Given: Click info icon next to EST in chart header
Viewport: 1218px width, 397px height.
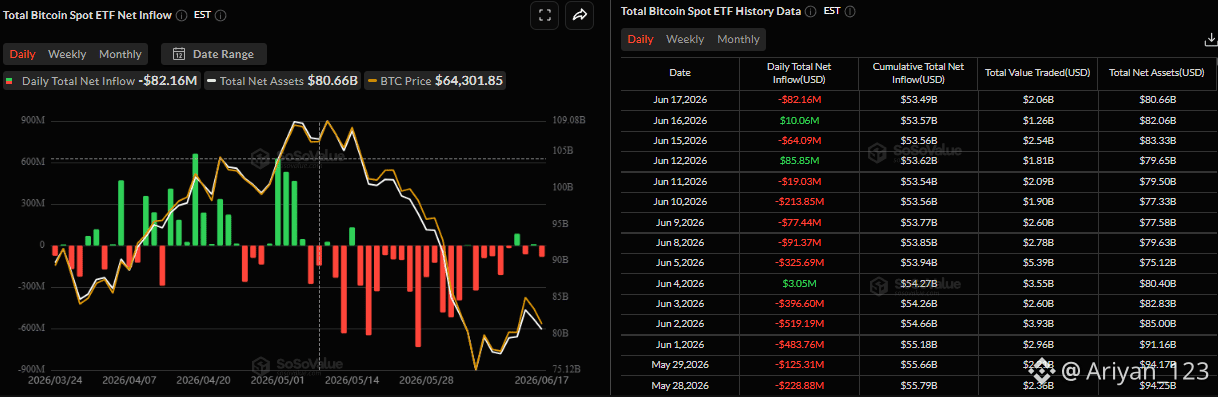Looking at the screenshot, I should point(220,16).
